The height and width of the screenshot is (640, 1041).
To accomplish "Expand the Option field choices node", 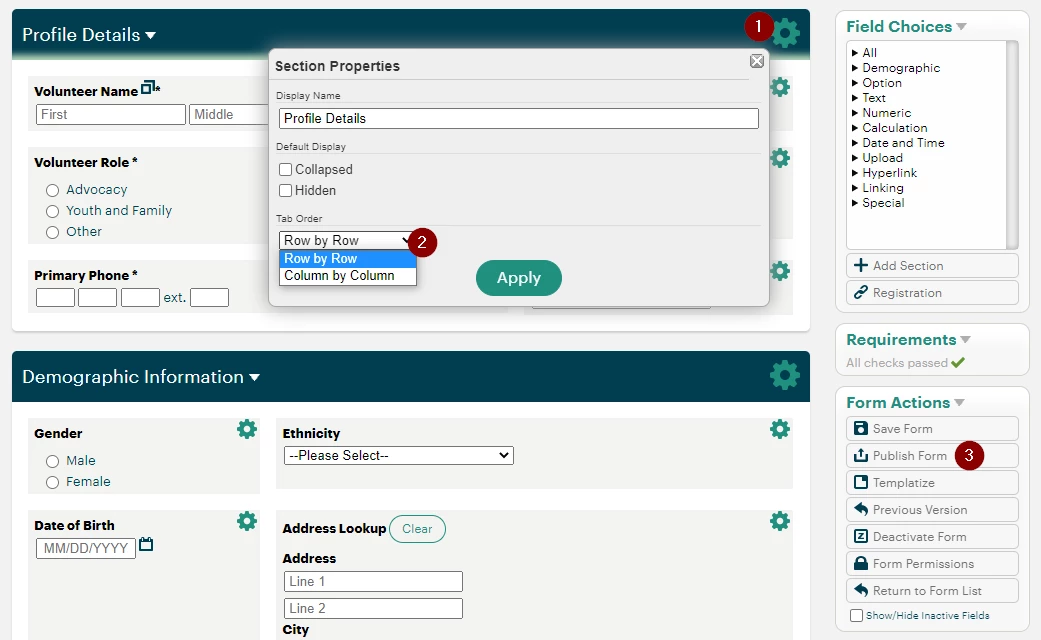I will point(855,83).
